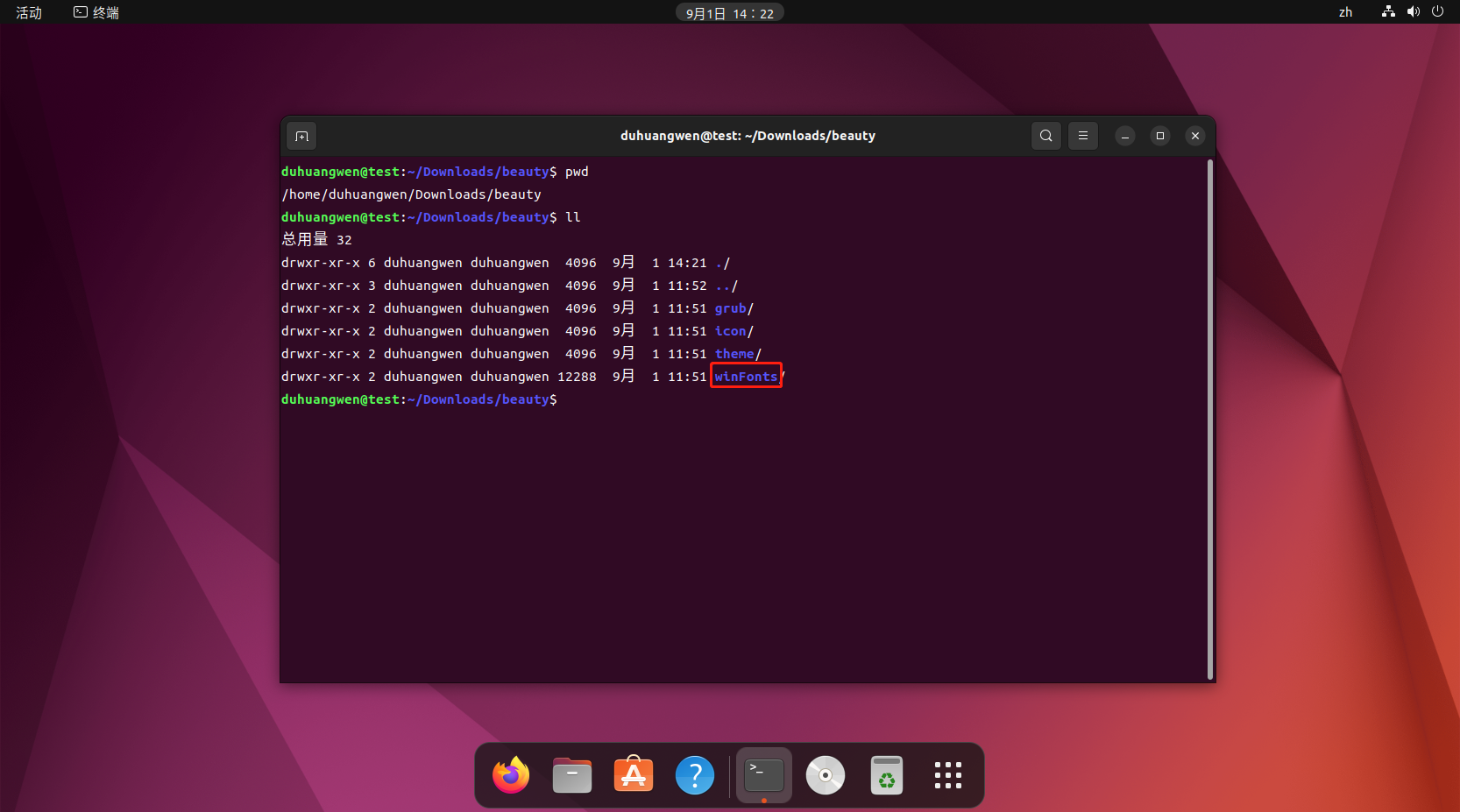Screen dimensions: 1460x812
Task: Open a new terminal tab
Action: click(x=301, y=136)
